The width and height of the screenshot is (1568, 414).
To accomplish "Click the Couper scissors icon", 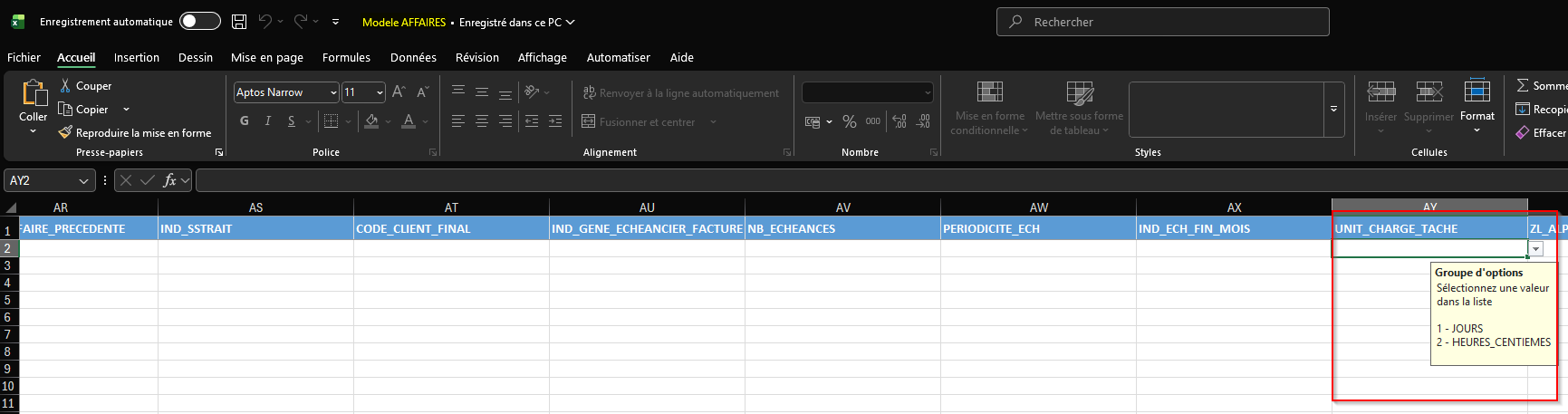I will pos(65,85).
